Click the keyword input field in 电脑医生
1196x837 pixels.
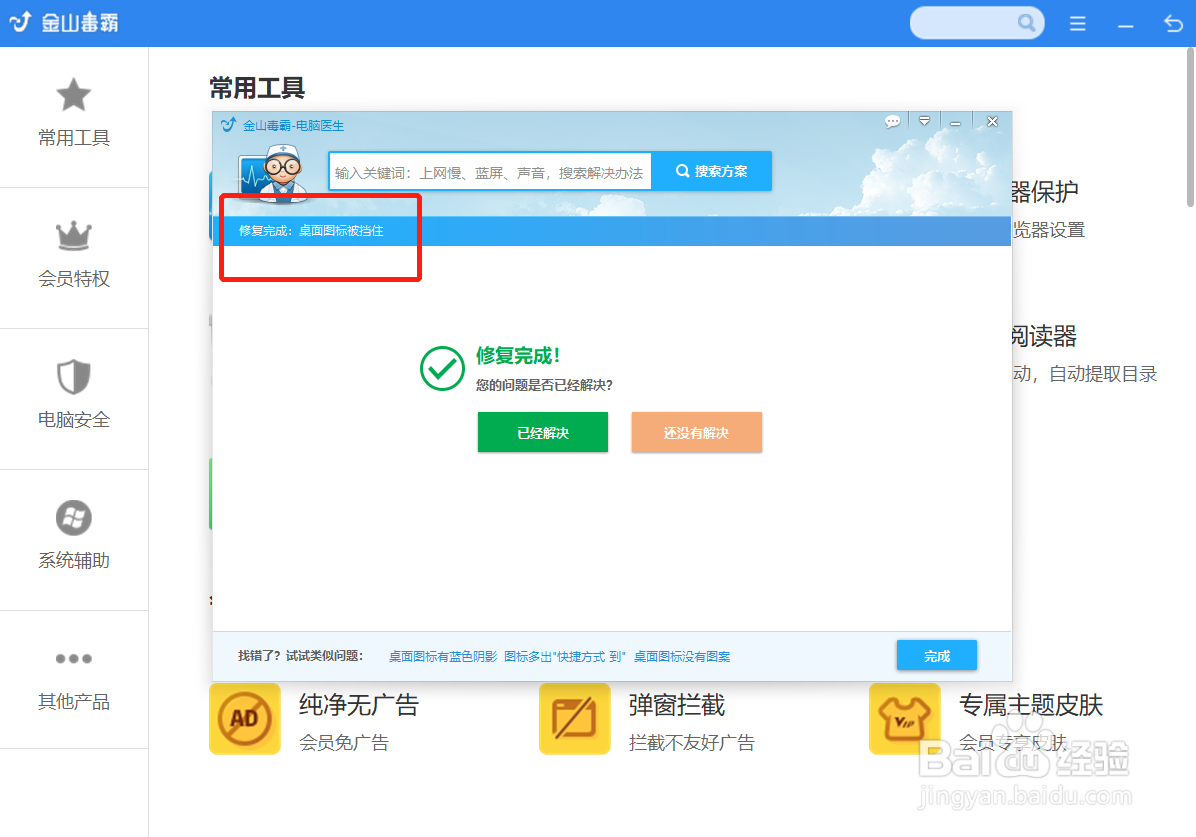click(x=490, y=172)
